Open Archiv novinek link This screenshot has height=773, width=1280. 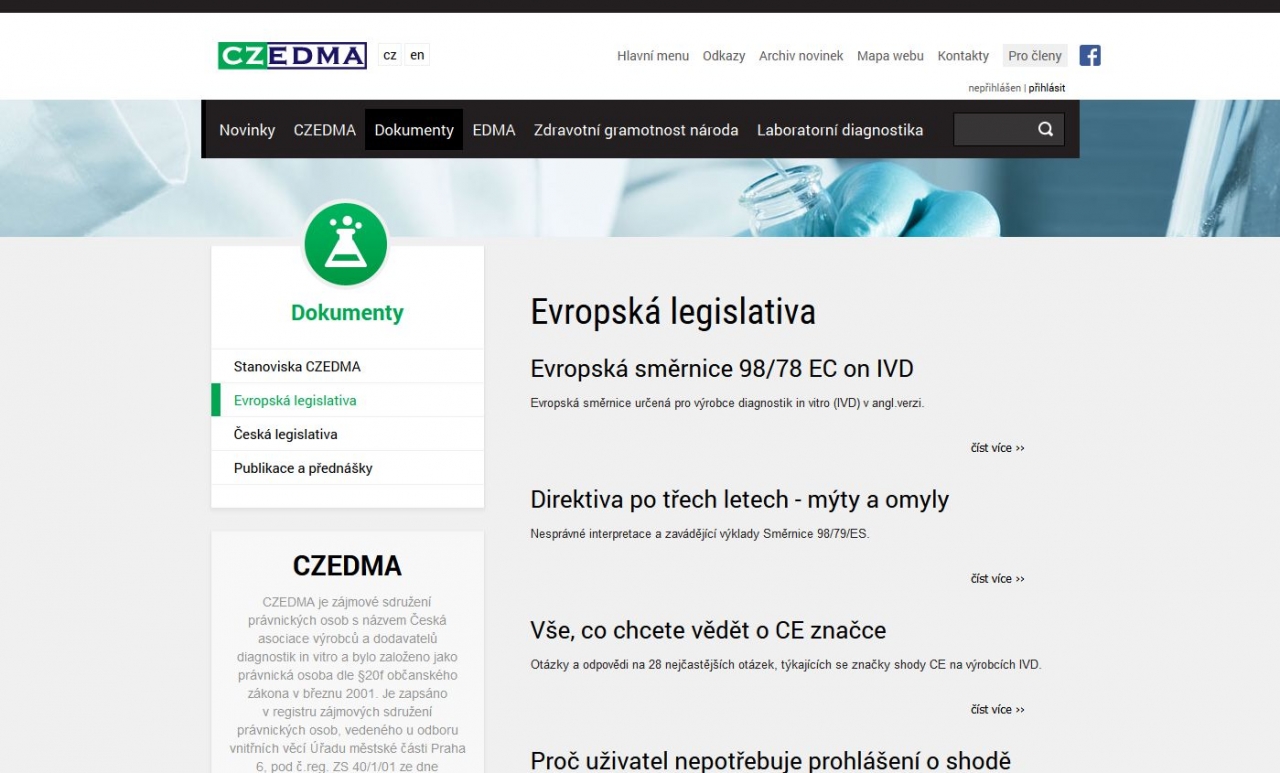(x=801, y=56)
